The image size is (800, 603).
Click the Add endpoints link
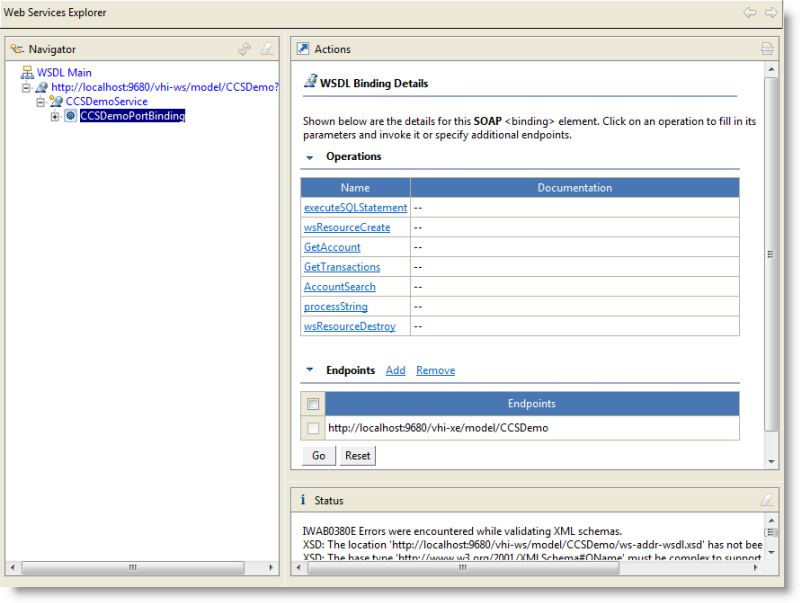395,370
